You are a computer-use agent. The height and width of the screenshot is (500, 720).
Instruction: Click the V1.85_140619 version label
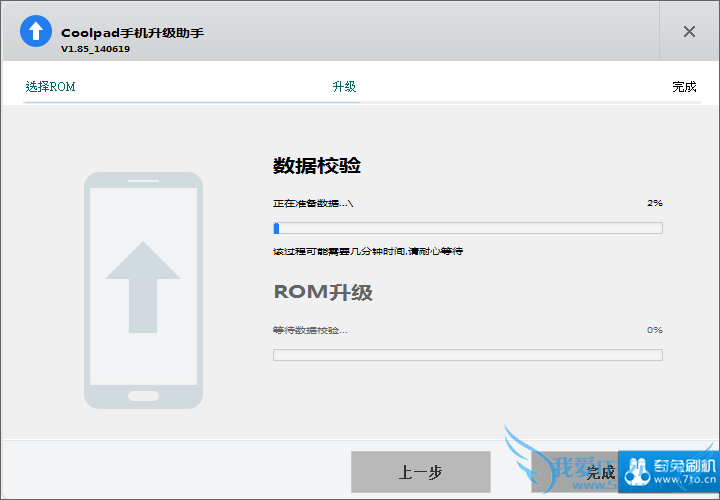[x=96, y=49]
